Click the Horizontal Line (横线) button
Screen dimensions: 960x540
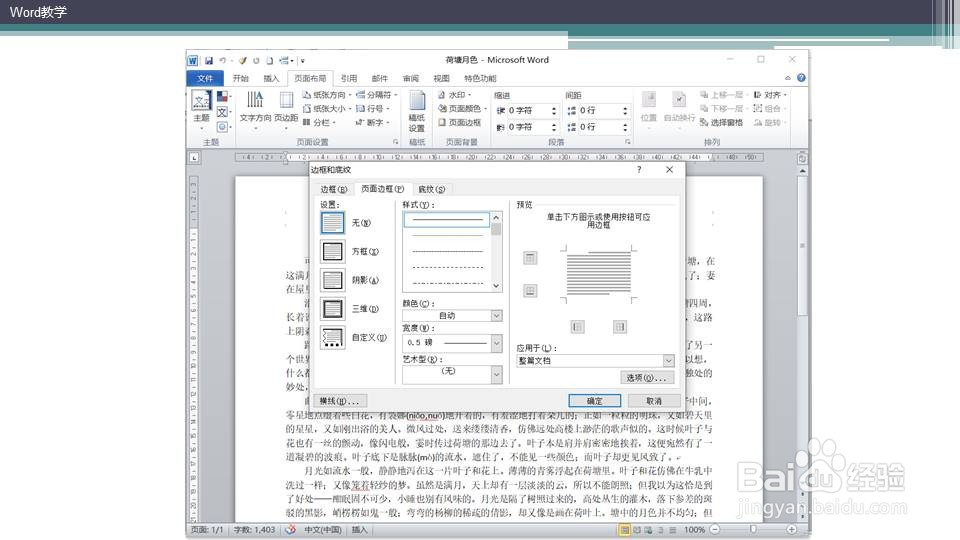click(340, 401)
